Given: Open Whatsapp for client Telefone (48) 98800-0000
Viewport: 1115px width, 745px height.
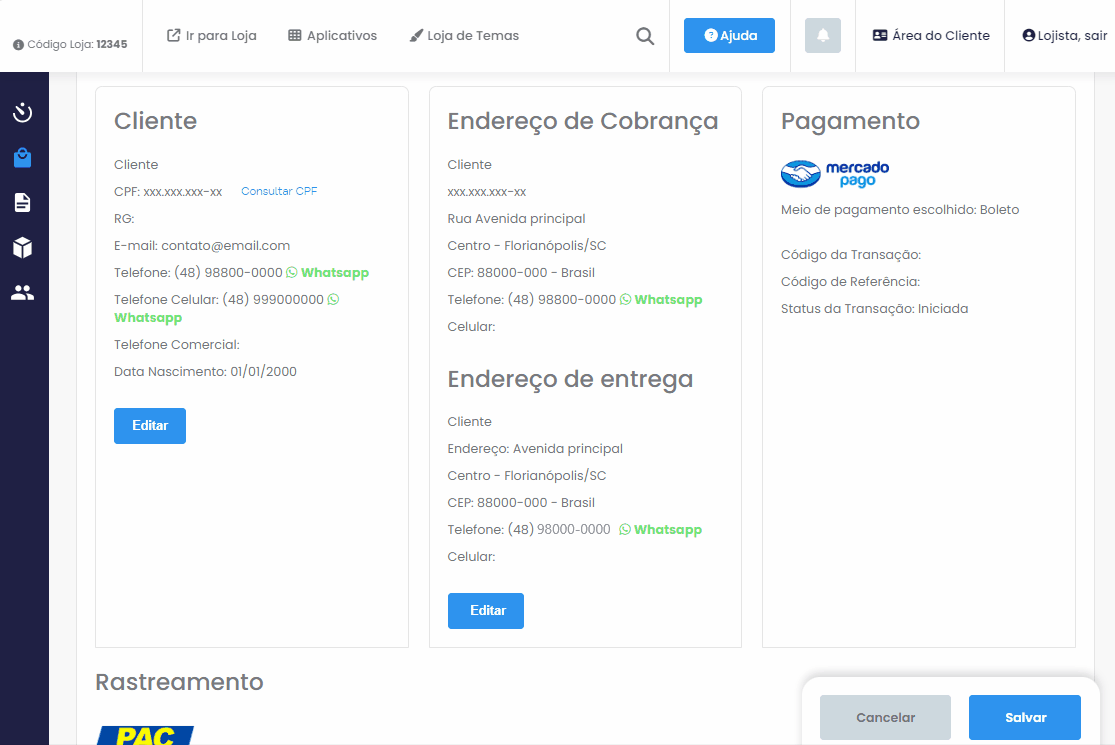Looking at the screenshot, I should point(327,273).
